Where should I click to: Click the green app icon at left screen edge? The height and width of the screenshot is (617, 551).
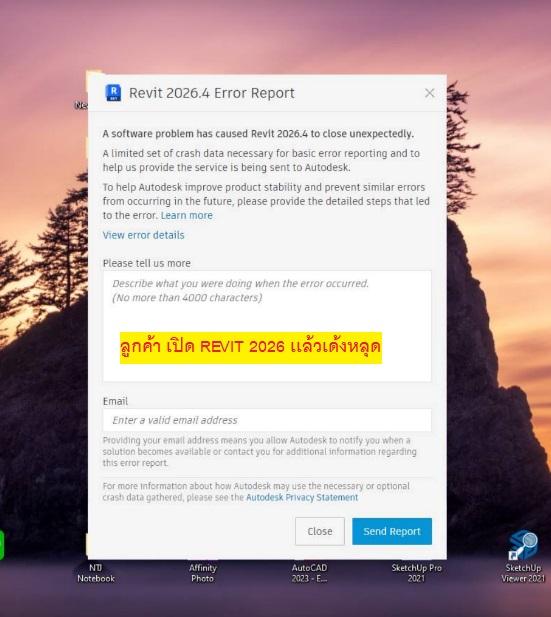tap(2, 545)
